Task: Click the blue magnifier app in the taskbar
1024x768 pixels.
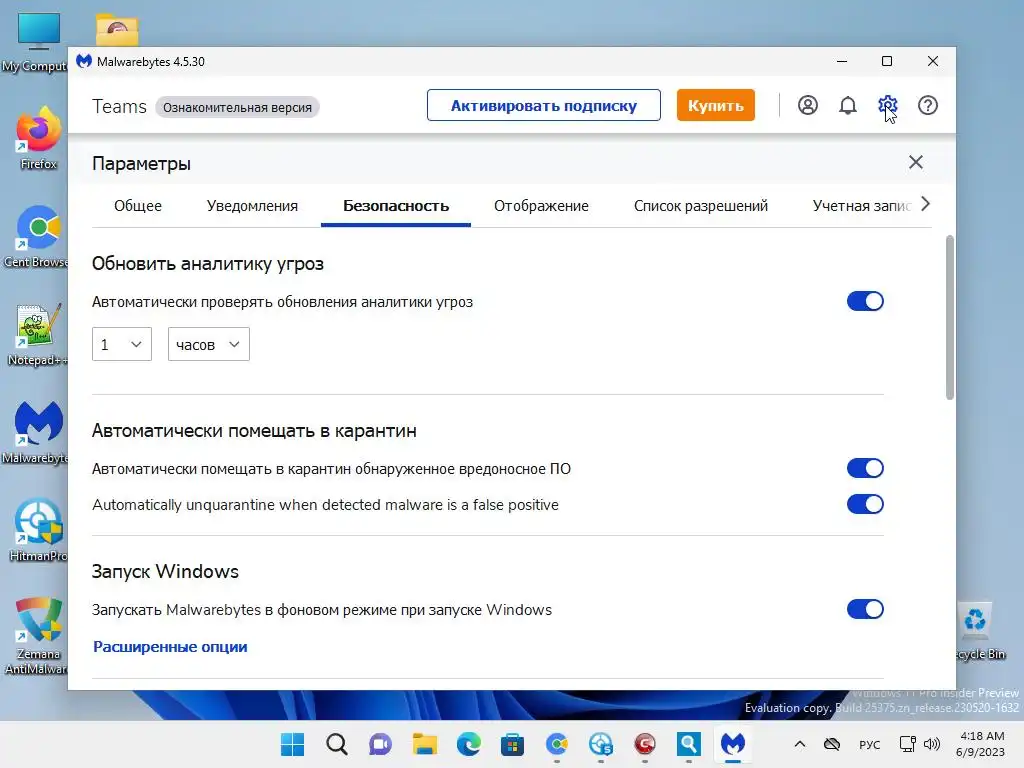Action: click(689, 744)
